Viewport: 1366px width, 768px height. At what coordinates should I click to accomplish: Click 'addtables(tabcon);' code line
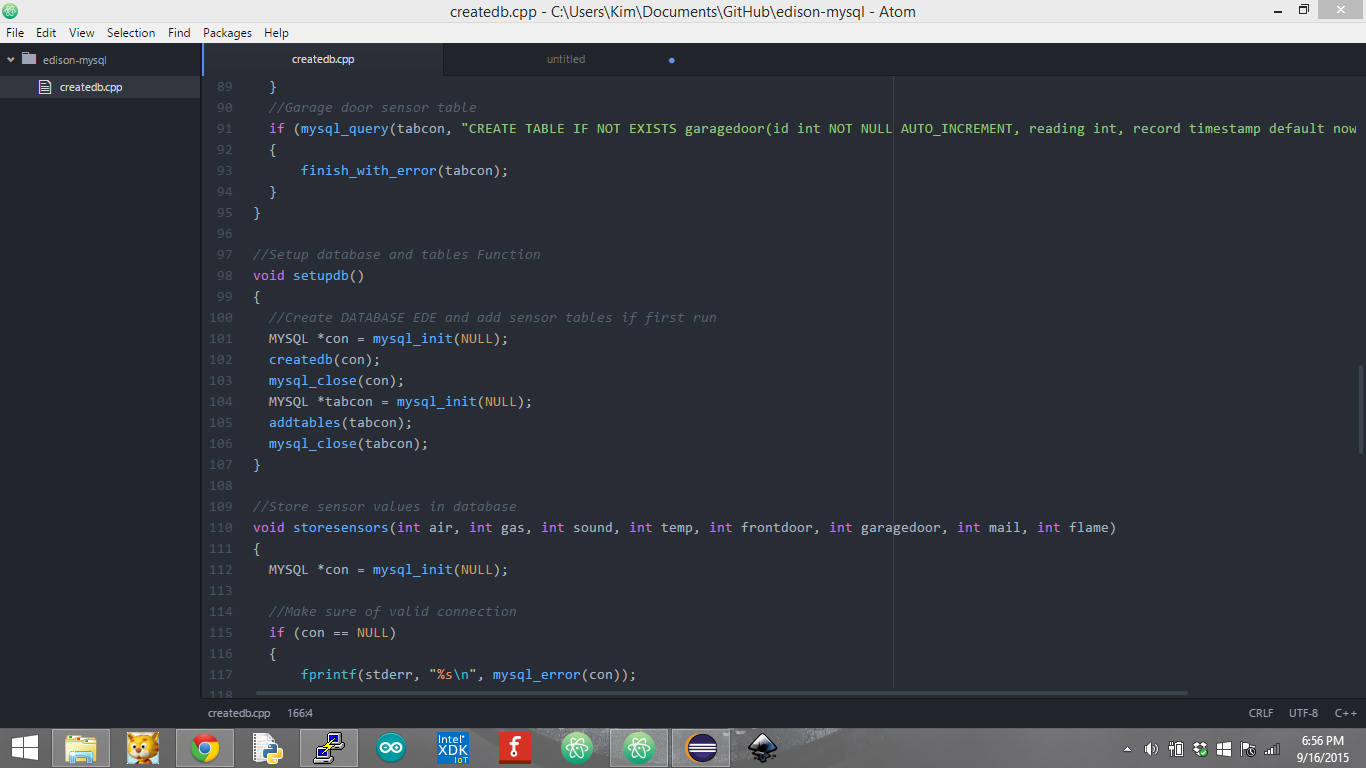point(341,422)
